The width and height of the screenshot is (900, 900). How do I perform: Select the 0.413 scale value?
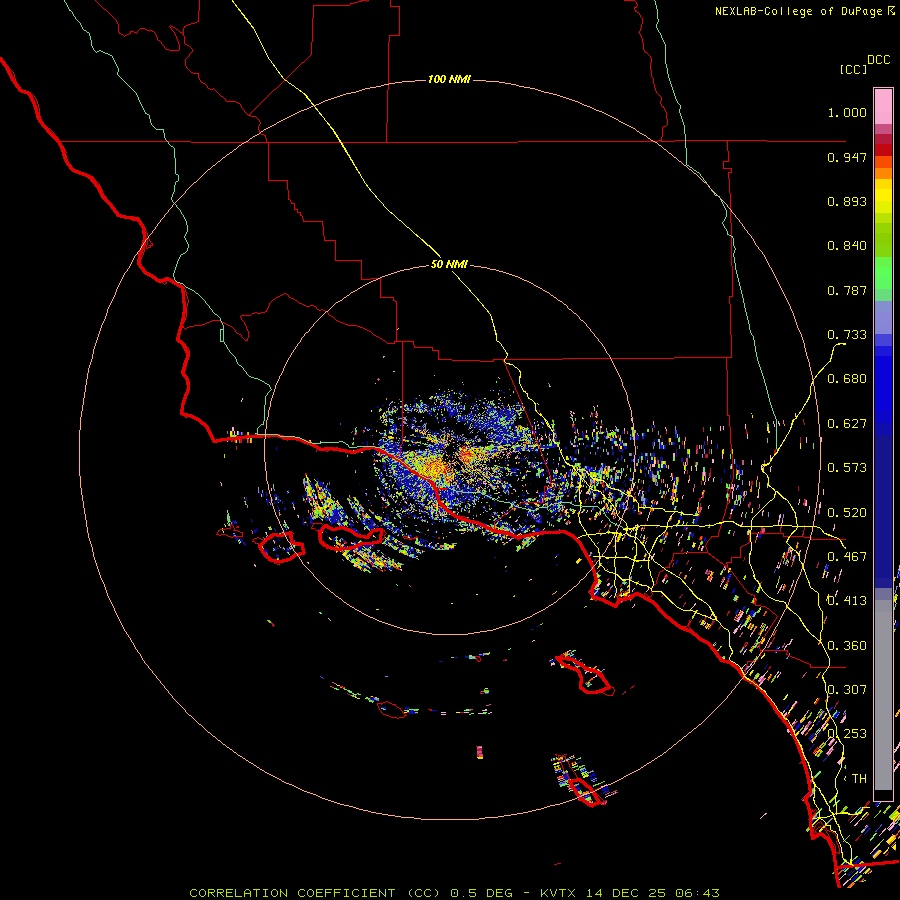click(x=847, y=601)
